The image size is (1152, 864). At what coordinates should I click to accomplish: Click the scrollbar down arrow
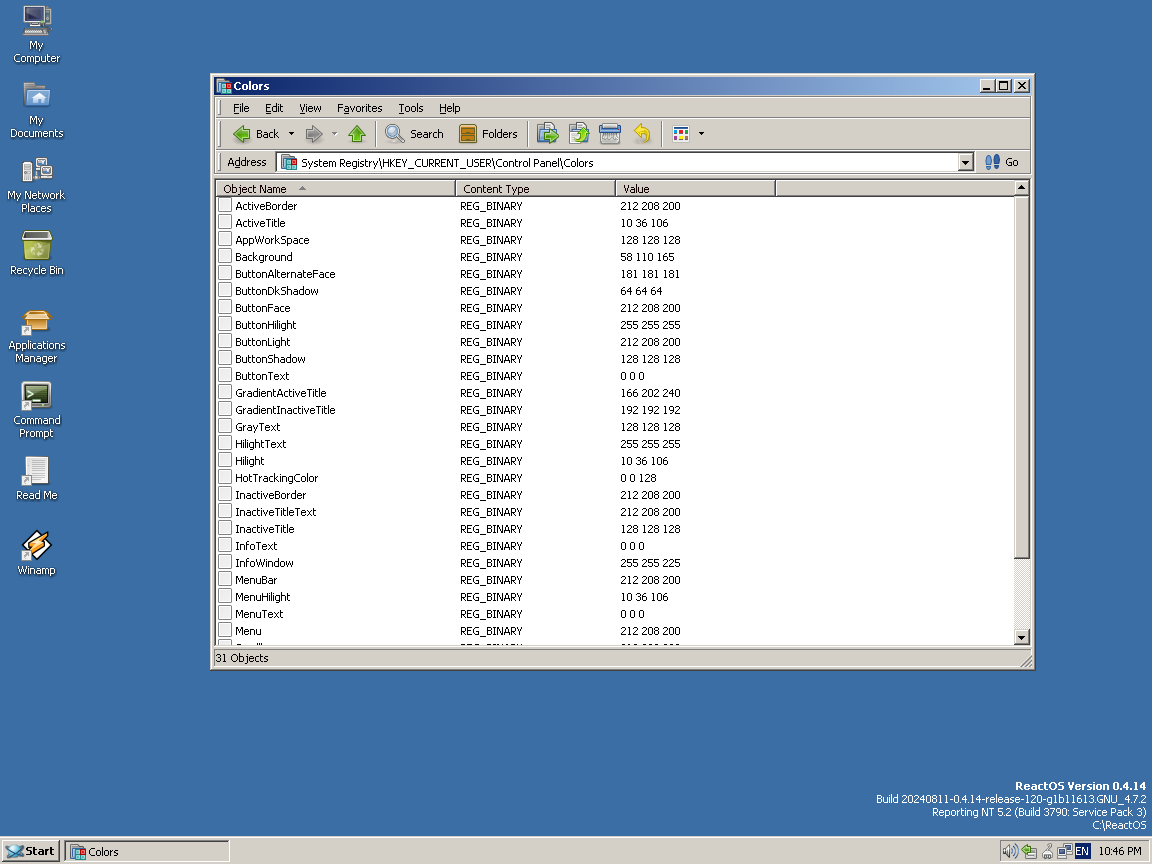pos(1021,637)
